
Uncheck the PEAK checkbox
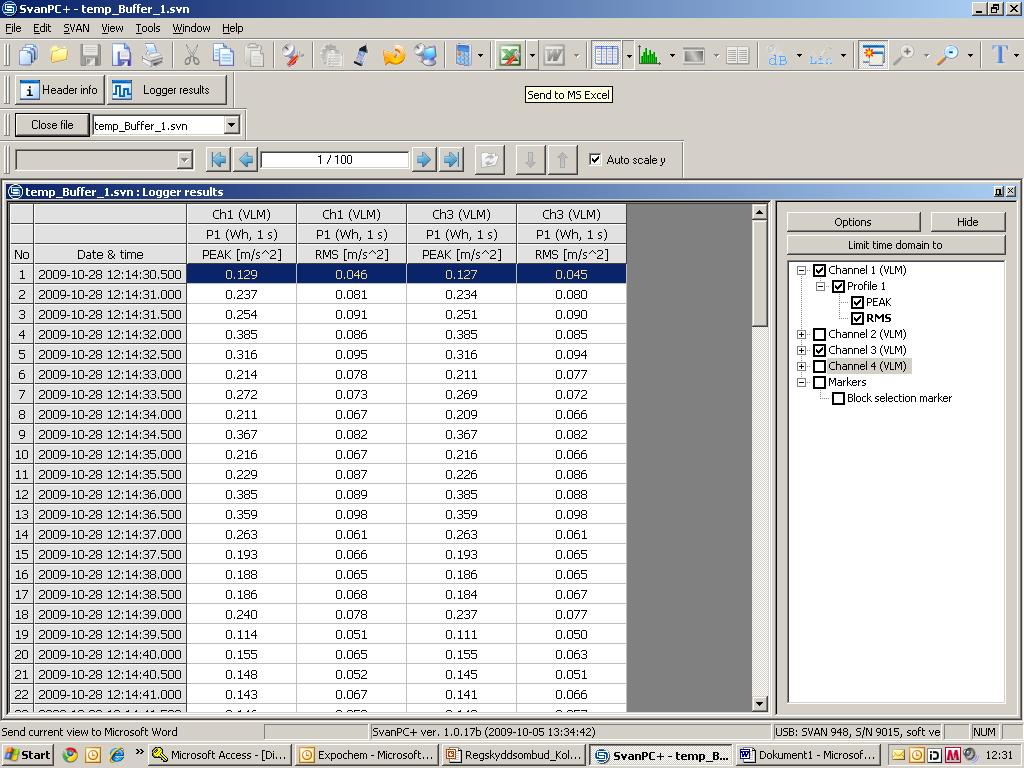857,302
